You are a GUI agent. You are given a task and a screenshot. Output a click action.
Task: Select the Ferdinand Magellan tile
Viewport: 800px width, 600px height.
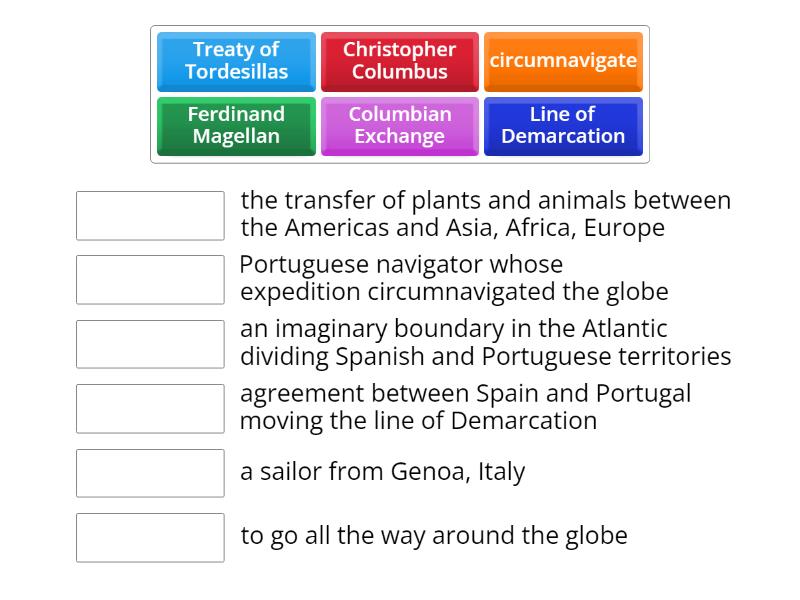[236, 127]
